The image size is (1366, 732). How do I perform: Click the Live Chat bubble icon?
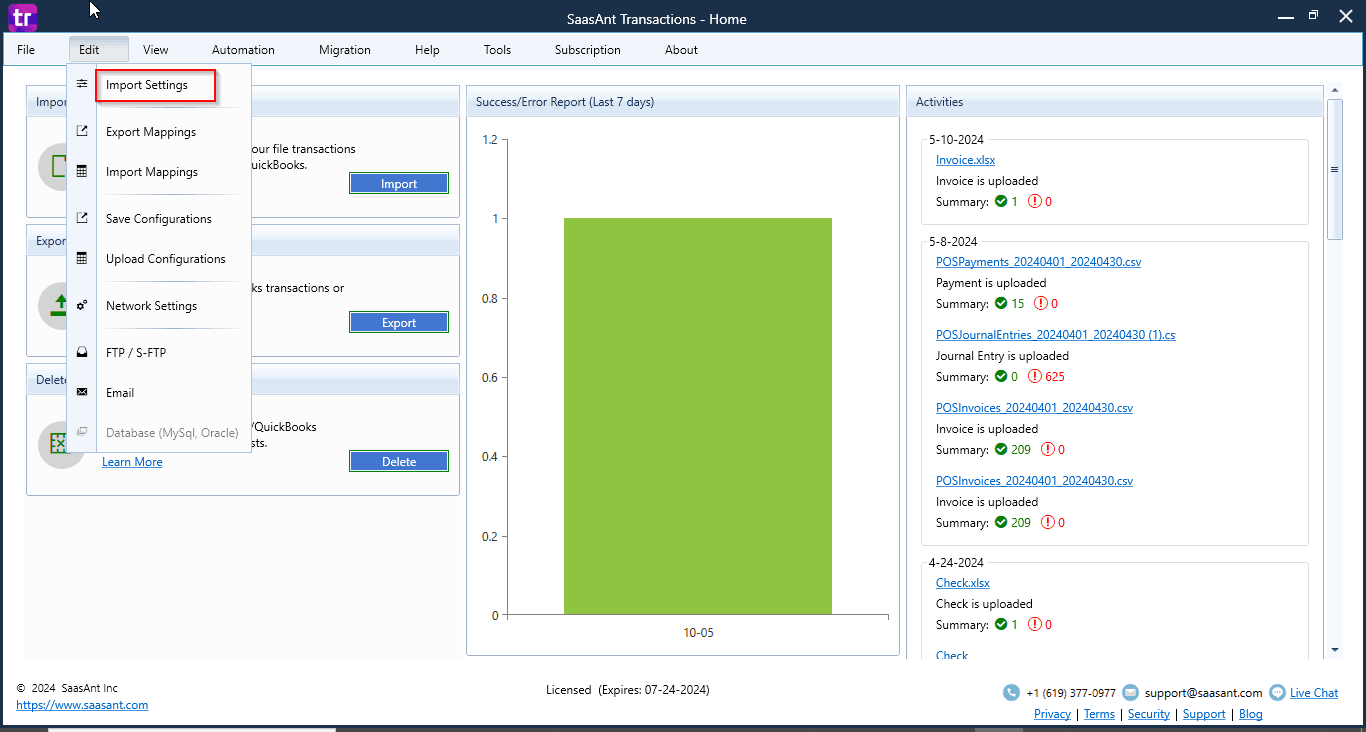click(1277, 693)
